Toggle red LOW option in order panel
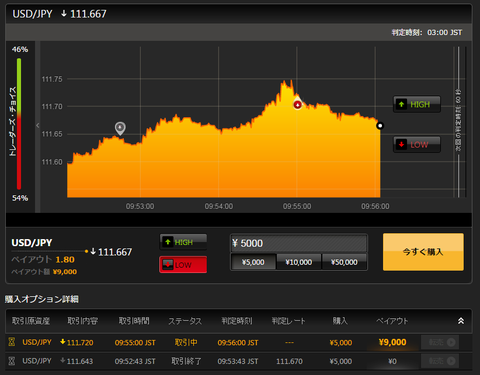 tap(183, 265)
